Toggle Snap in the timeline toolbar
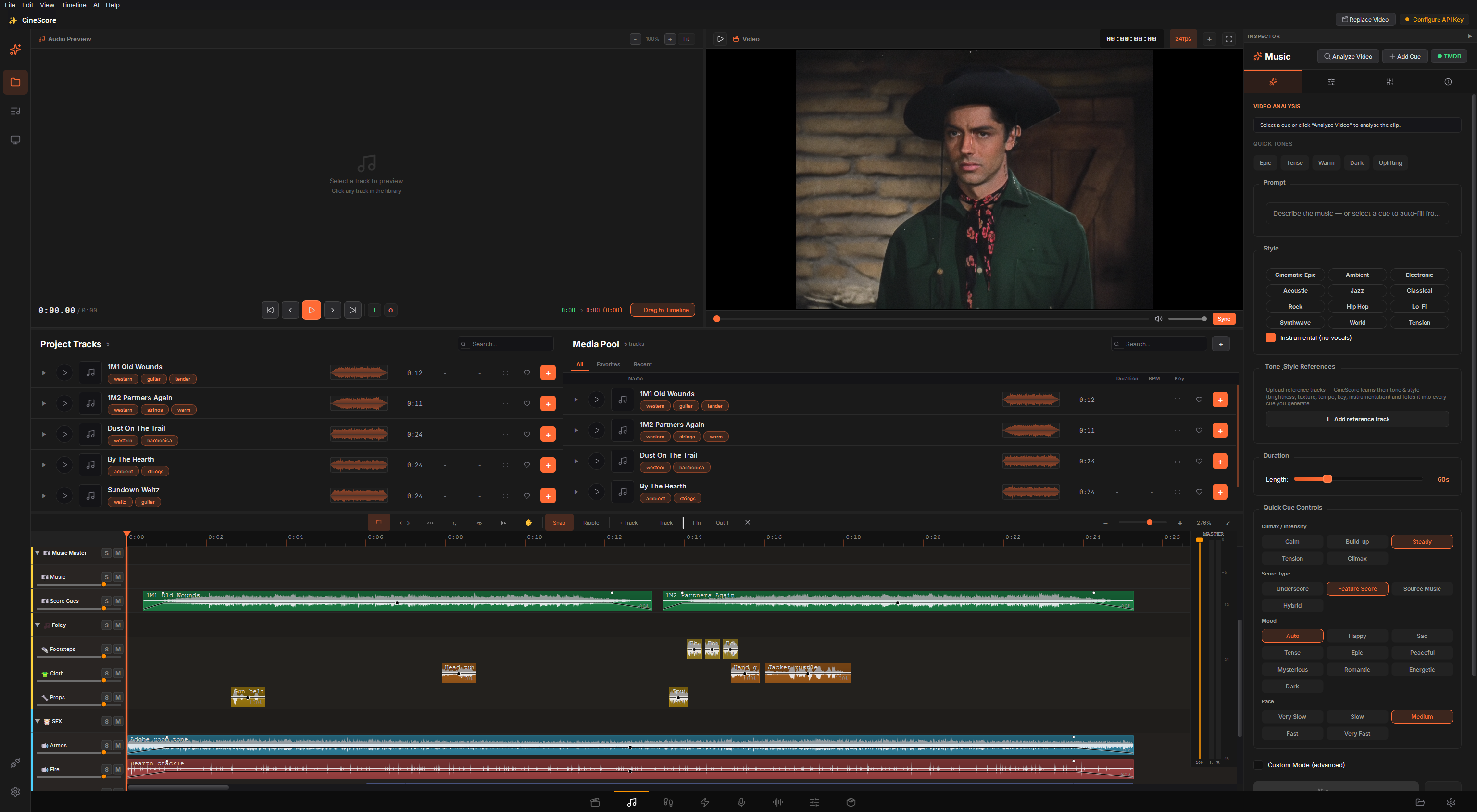The height and width of the screenshot is (812, 1477). point(559,523)
